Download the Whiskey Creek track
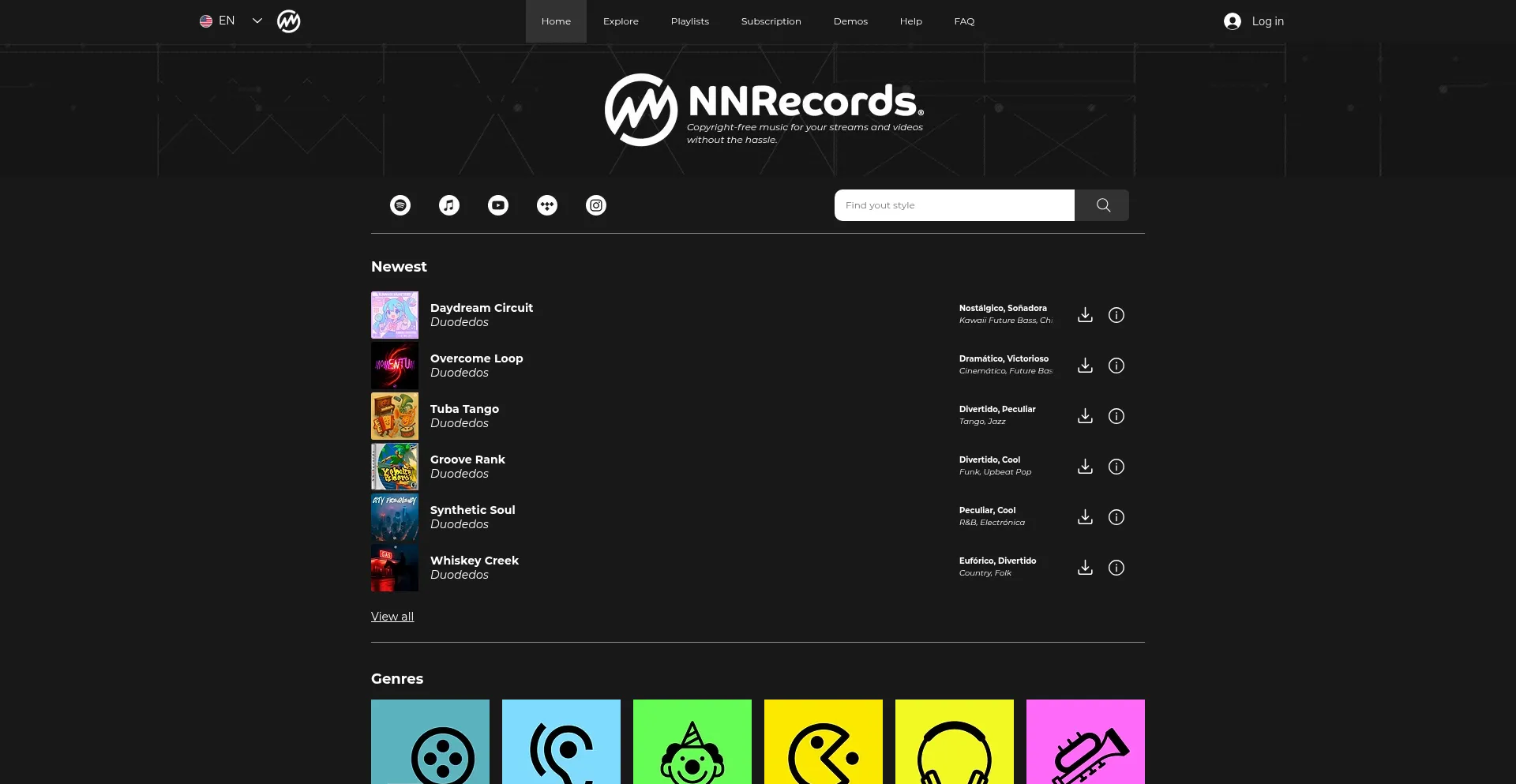This screenshot has width=1516, height=784. [1085, 568]
